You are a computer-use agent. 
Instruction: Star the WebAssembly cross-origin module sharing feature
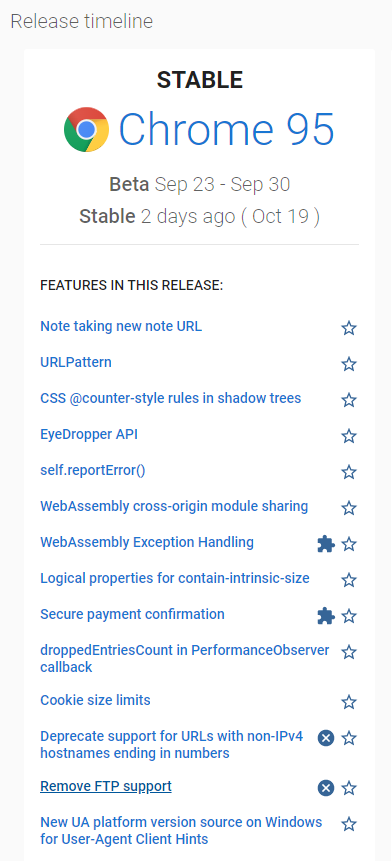[349, 508]
